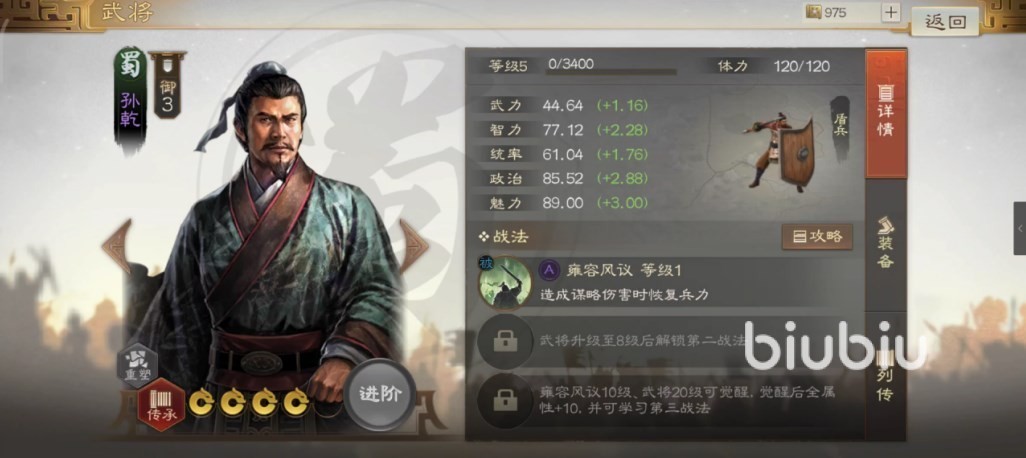Tap the 雍容风议 skill icon
Viewport: 1026px width, 458px height.
pos(504,283)
